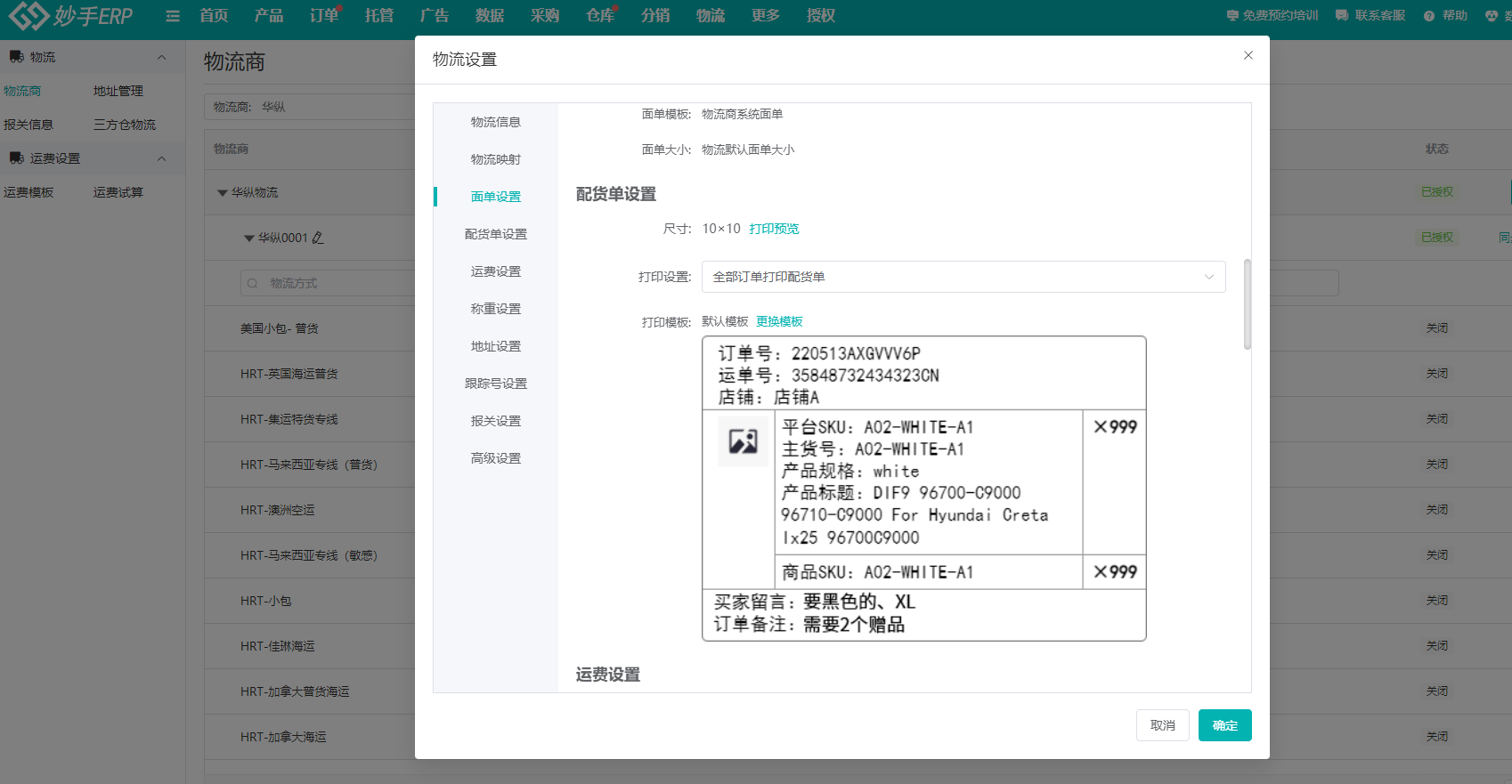Open 联系客服 chat icon
Image resolution: width=1512 pixels, height=784 pixels.
click(1342, 15)
